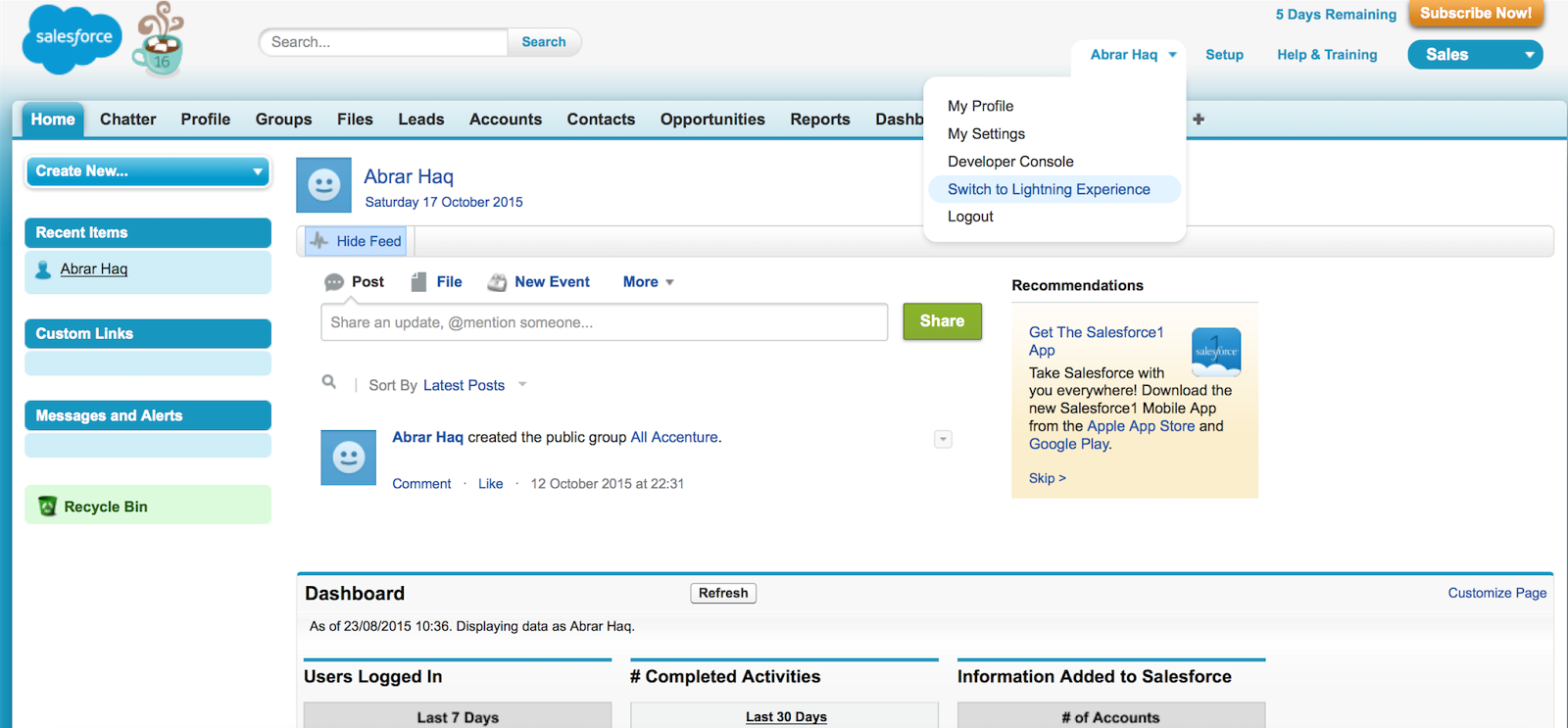
Task: Click the feed post author Abrar Haq
Action: 427,437
